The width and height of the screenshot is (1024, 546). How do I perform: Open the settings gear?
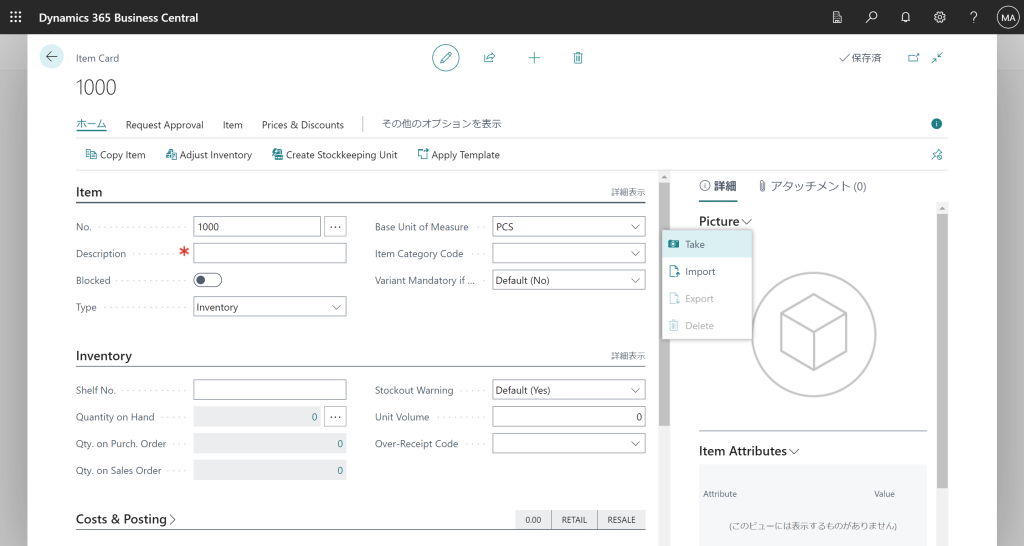939,18
